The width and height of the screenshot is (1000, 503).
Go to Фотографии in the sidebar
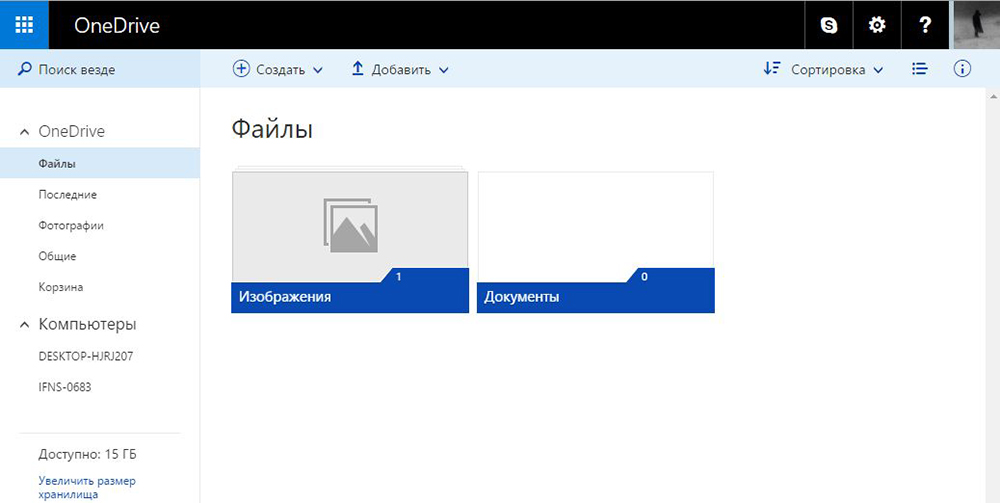click(71, 226)
